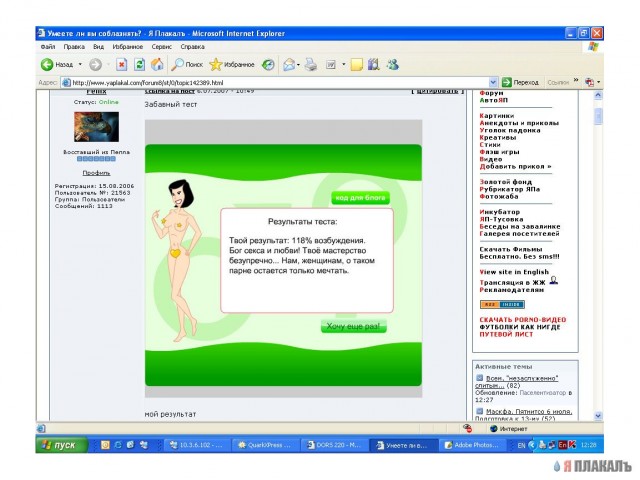Click the 'код для блога' green button
The width and height of the screenshot is (640, 480).
361,198
